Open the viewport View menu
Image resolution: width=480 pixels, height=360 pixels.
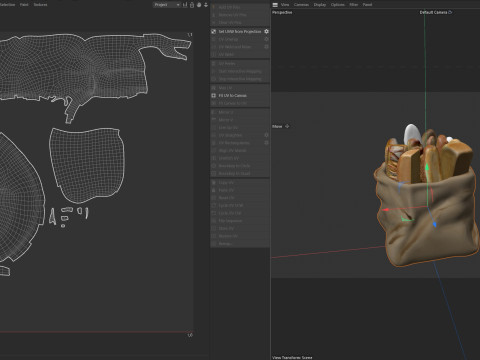click(x=285, y=5)
